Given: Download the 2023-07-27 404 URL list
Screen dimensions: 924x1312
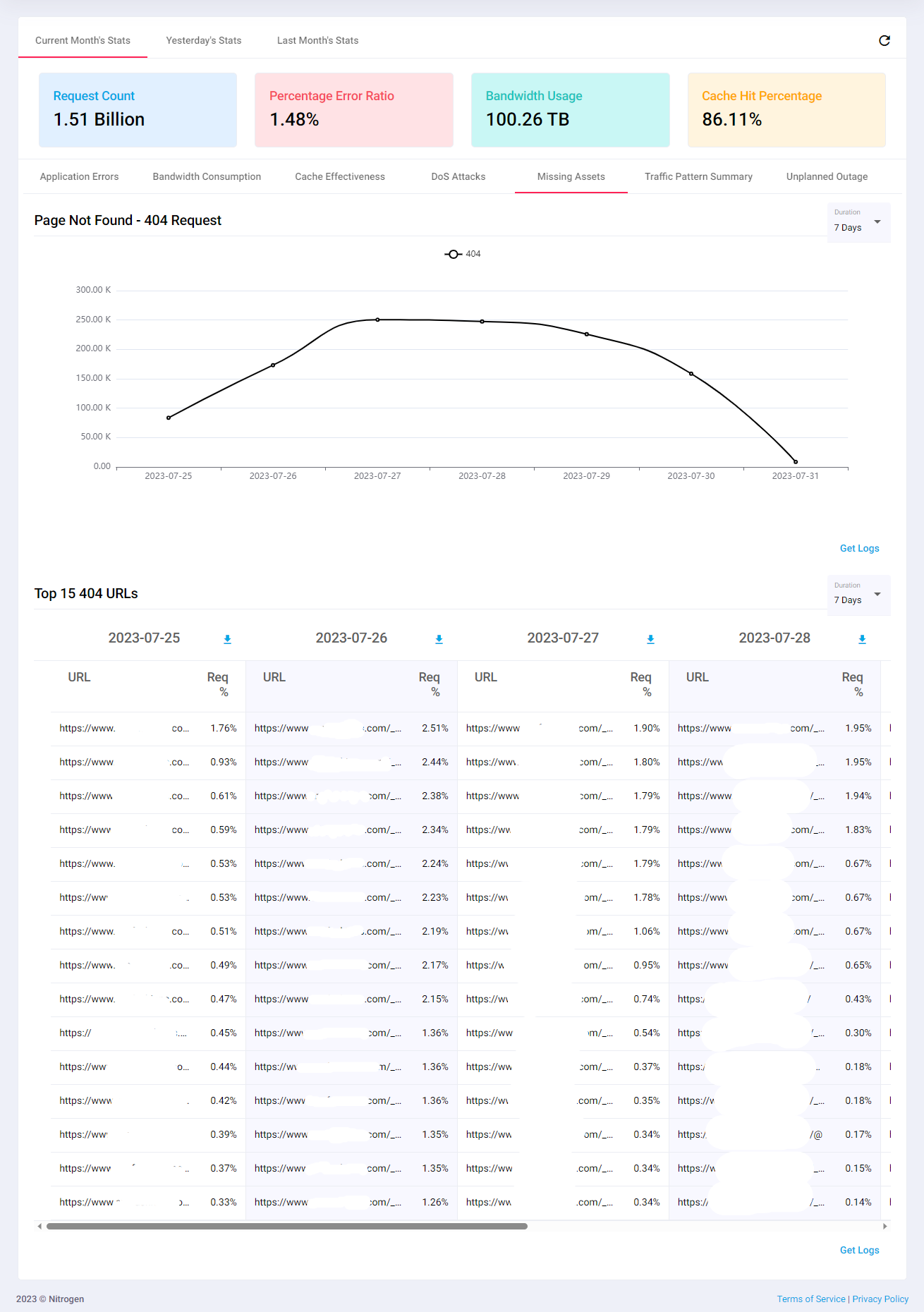Looking at the screenshot, I should pos(650,639).
